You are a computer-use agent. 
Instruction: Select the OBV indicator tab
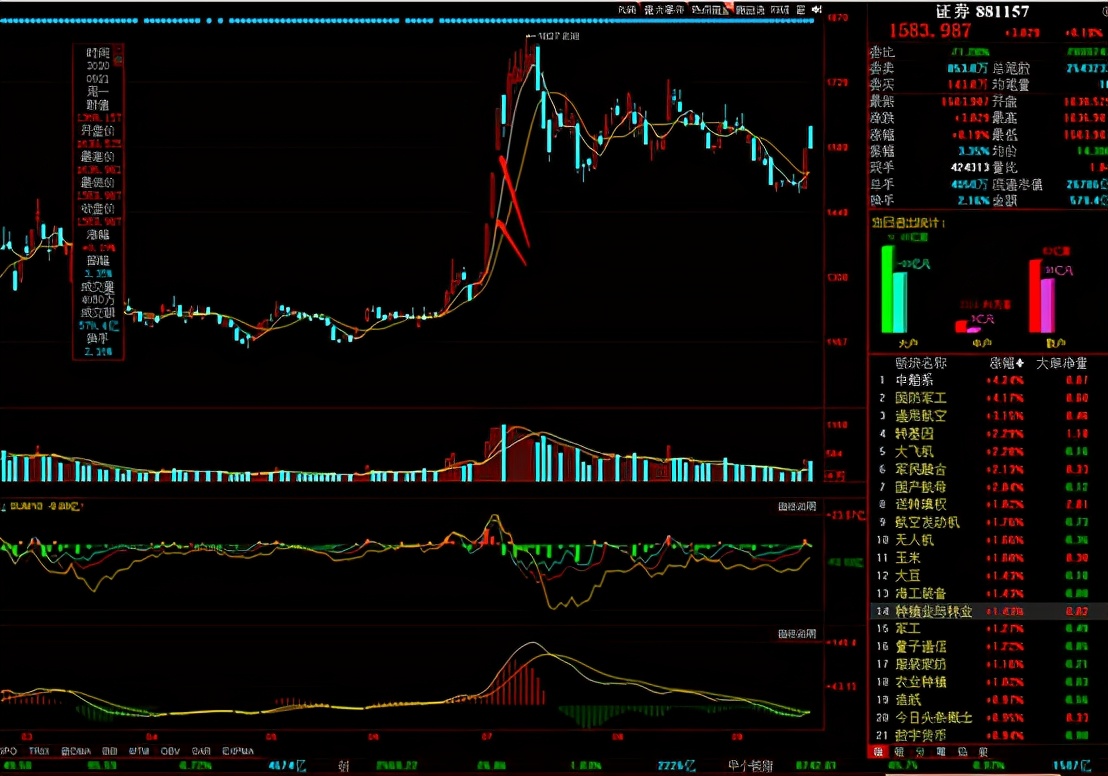pos(170,751)
